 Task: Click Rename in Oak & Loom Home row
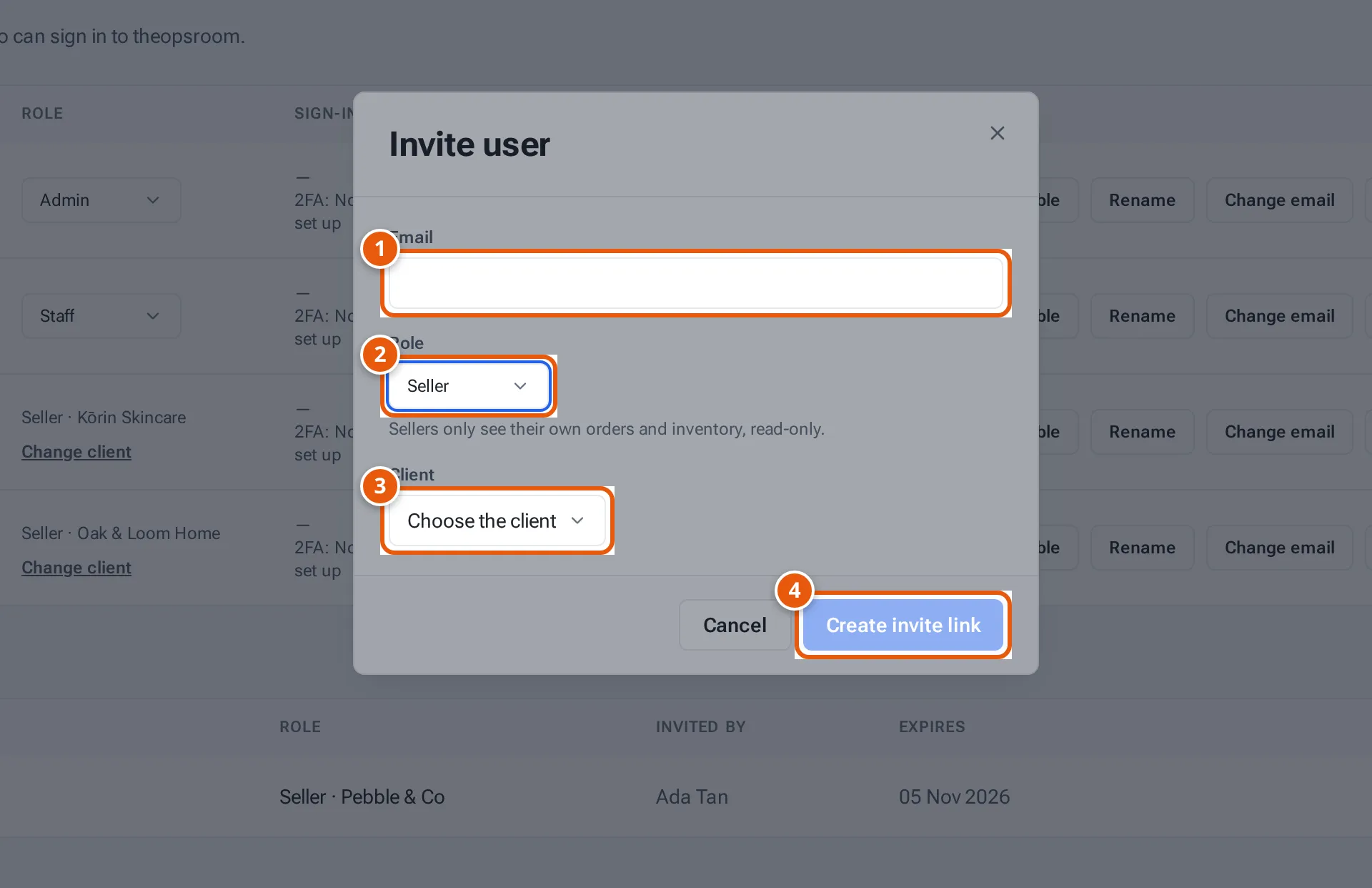pos(1142,548)
